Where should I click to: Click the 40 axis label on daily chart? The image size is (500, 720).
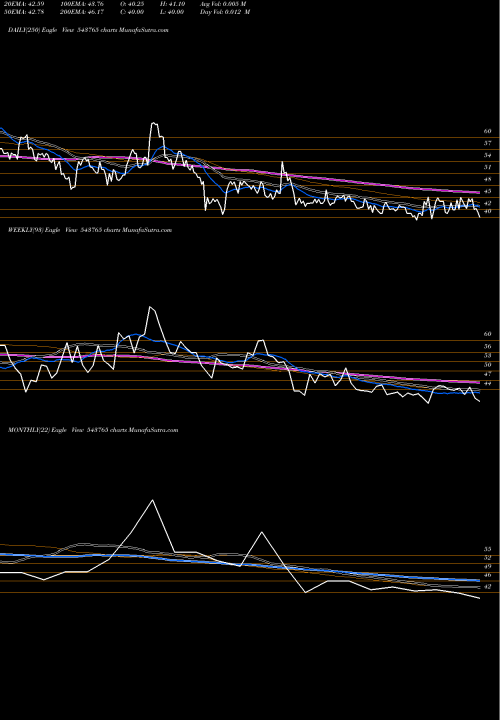tap(487, 211)
